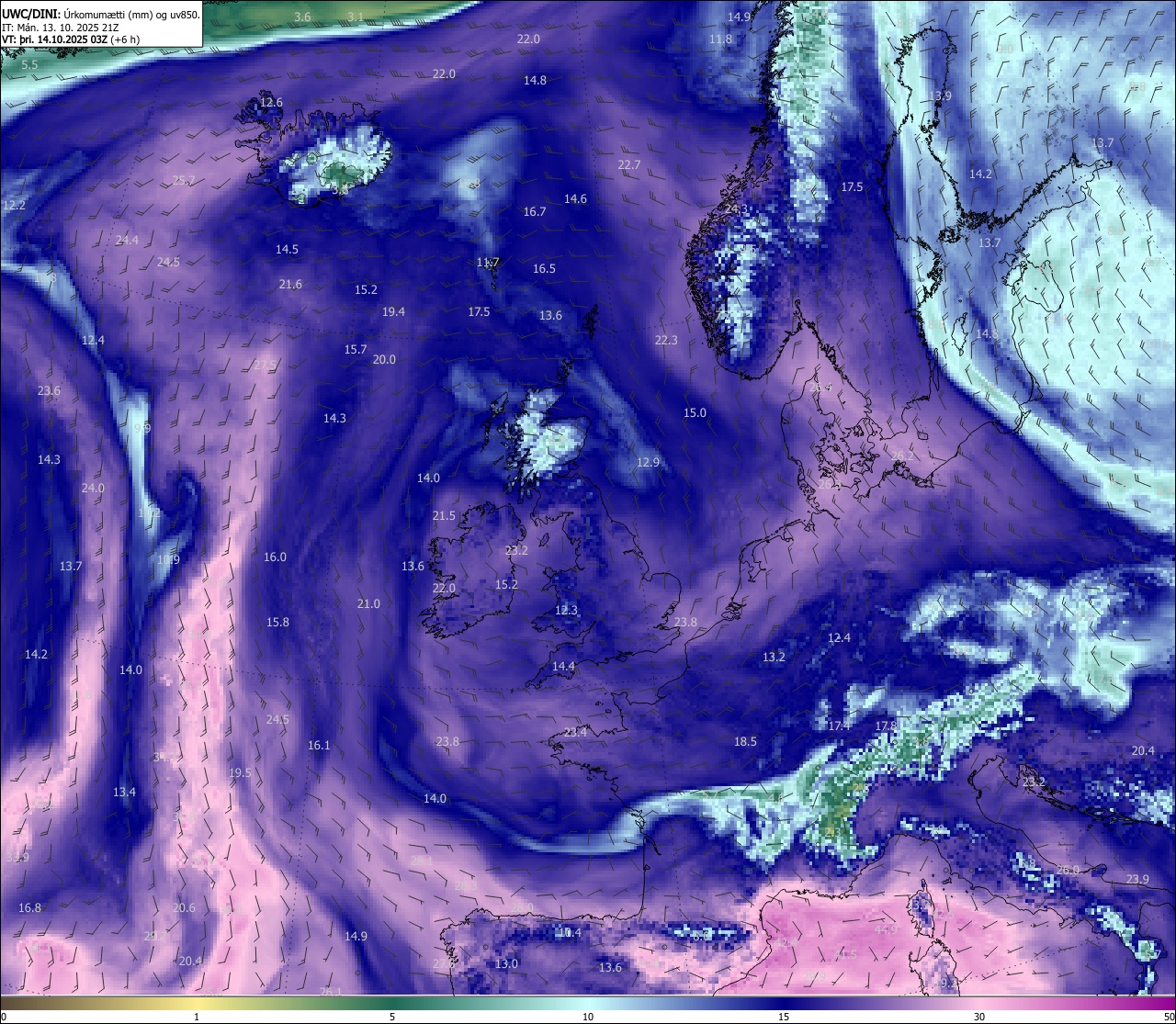Click the 18.5 value label
Image resolution: width=1176 pixels, height=1024 pixels.
[x=745, y=741]
